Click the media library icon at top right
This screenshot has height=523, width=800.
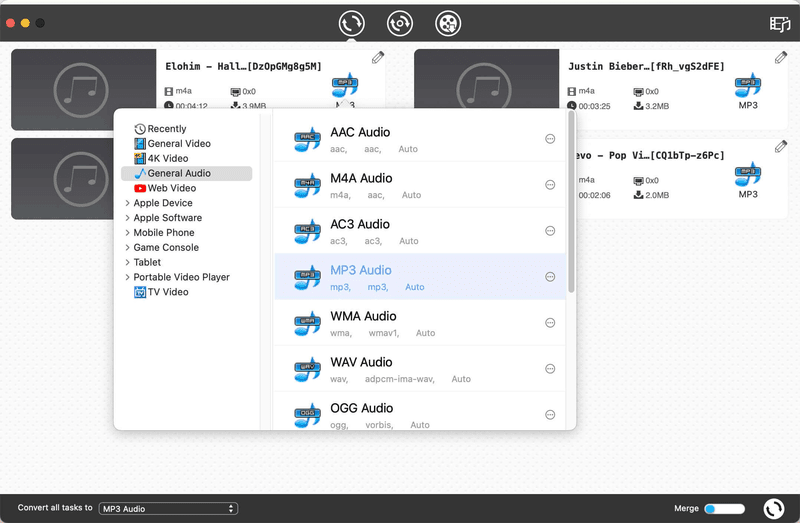pyautogui.click(x=780, y=23)
